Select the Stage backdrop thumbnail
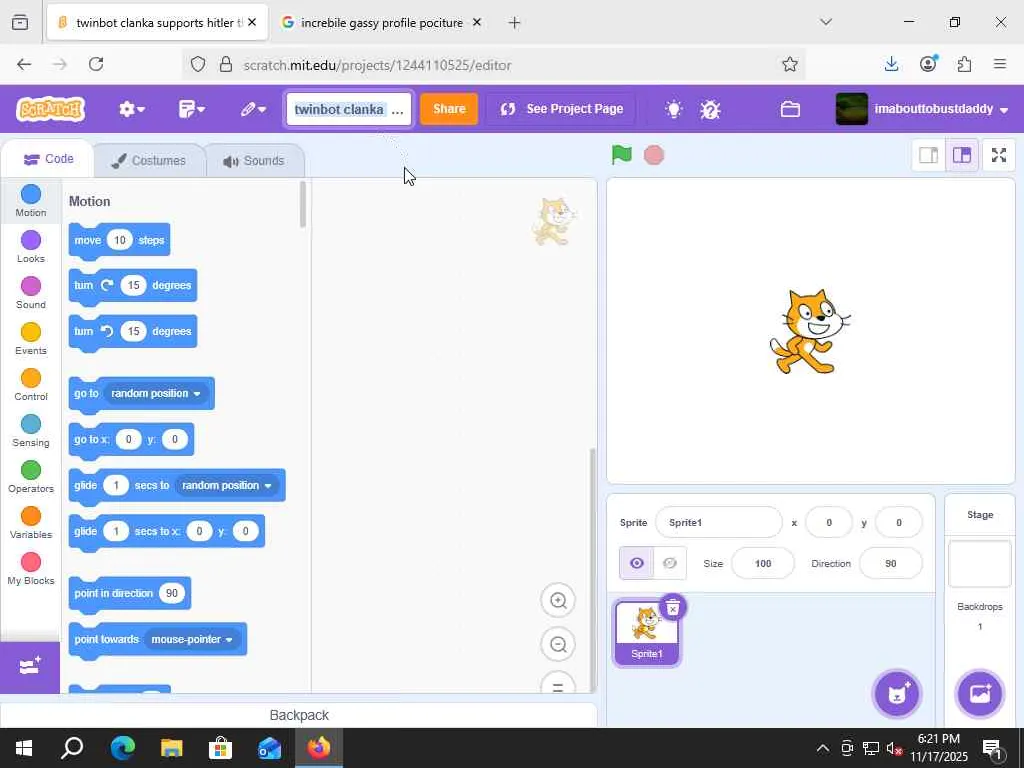Image resolution: width=1024 pixels, height=768 pixels. click(980, 564)
